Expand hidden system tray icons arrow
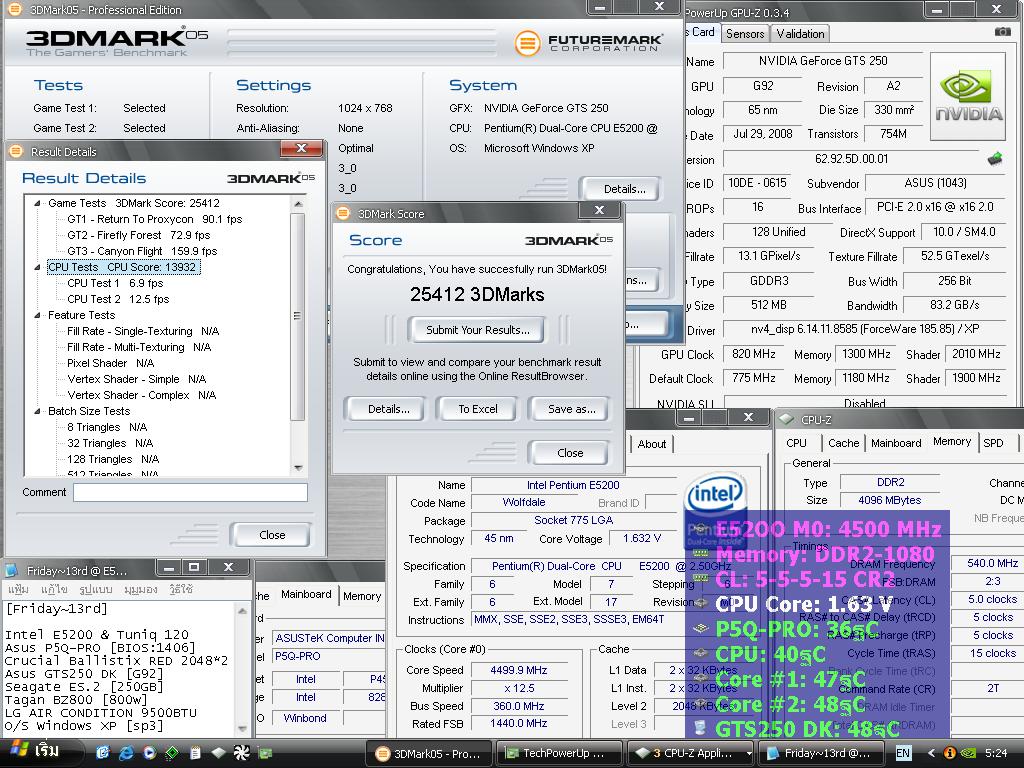Viewport: 1024px width, 768px height. pos(932,753)
